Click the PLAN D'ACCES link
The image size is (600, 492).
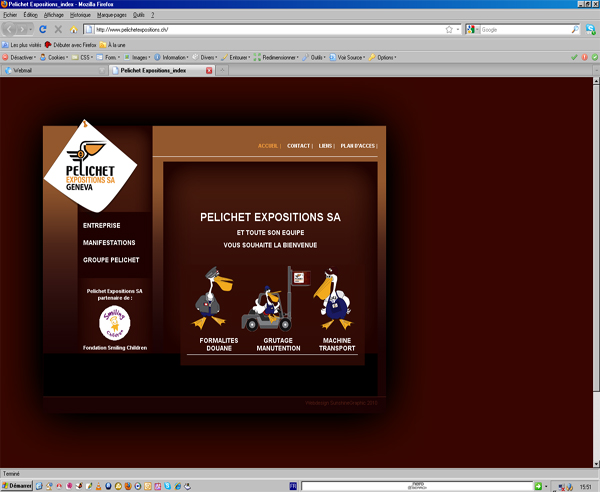pyautogui.click(x=358, y=146)
